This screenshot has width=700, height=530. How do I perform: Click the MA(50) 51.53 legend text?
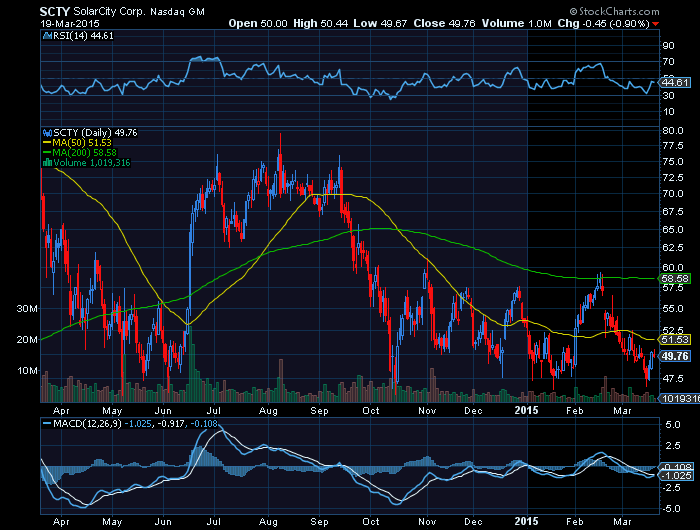tap(82, 143)
